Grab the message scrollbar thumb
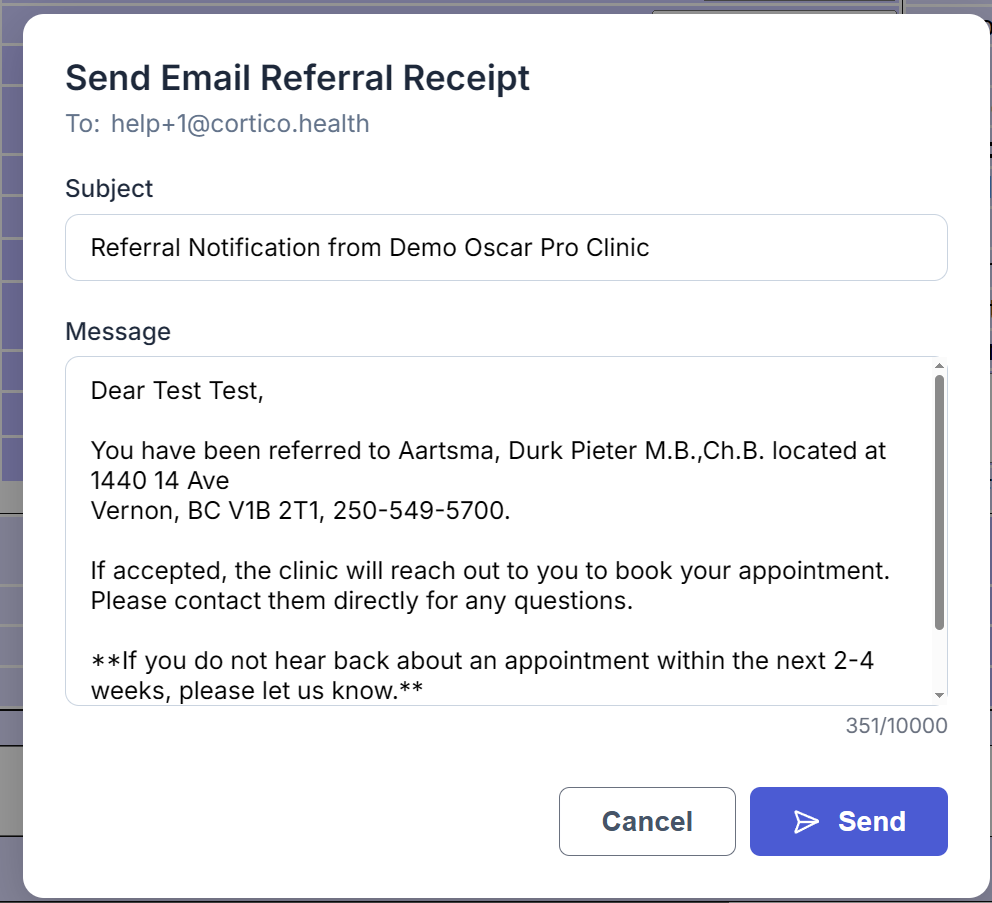992x903 pixels. coord(939,500)
